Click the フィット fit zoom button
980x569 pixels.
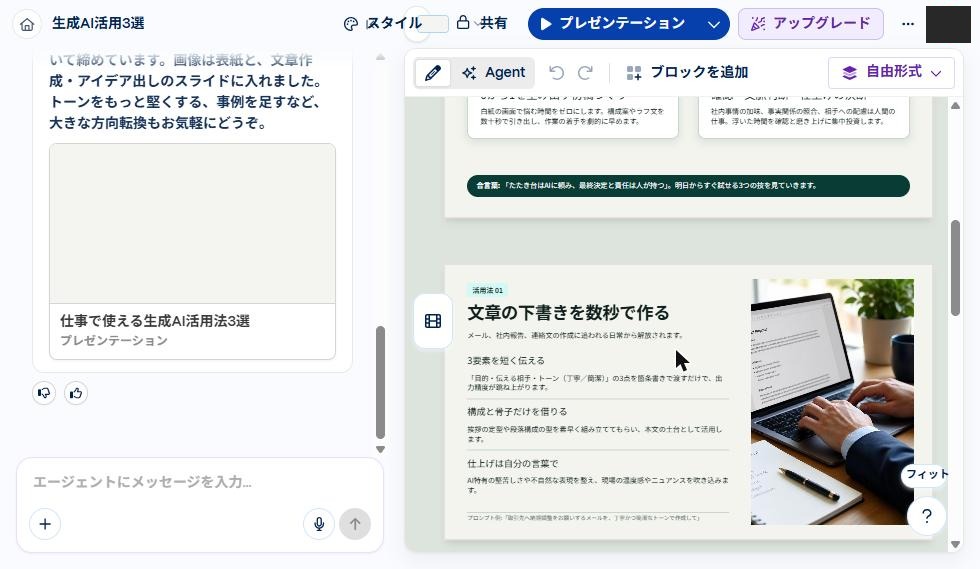[x=926, y=475]
